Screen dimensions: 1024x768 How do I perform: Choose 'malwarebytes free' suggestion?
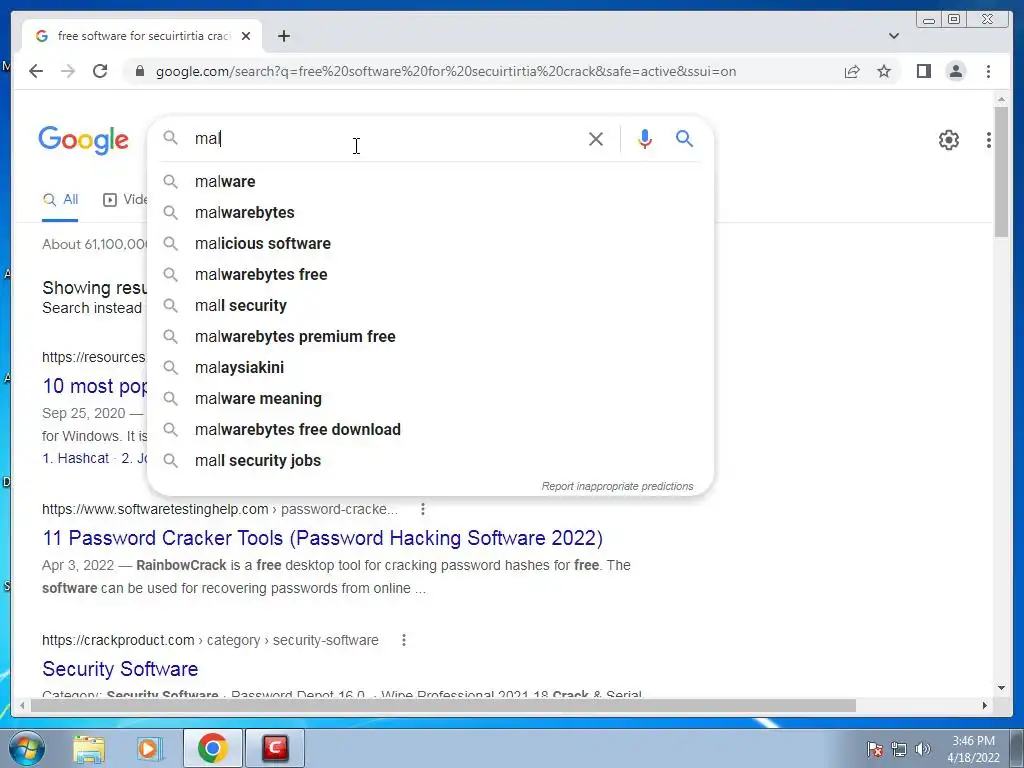coord(430,274)
